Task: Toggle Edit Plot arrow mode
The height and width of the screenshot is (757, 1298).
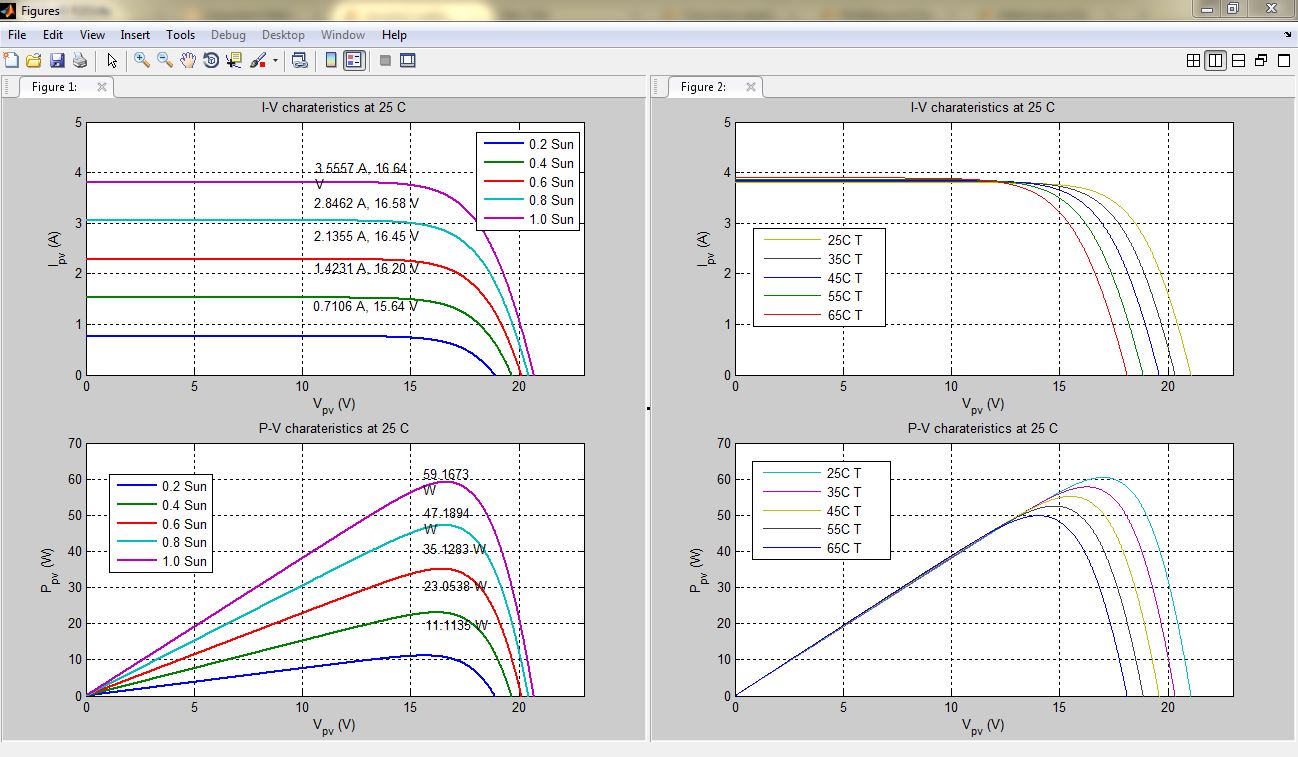Action: pos(112,60)
